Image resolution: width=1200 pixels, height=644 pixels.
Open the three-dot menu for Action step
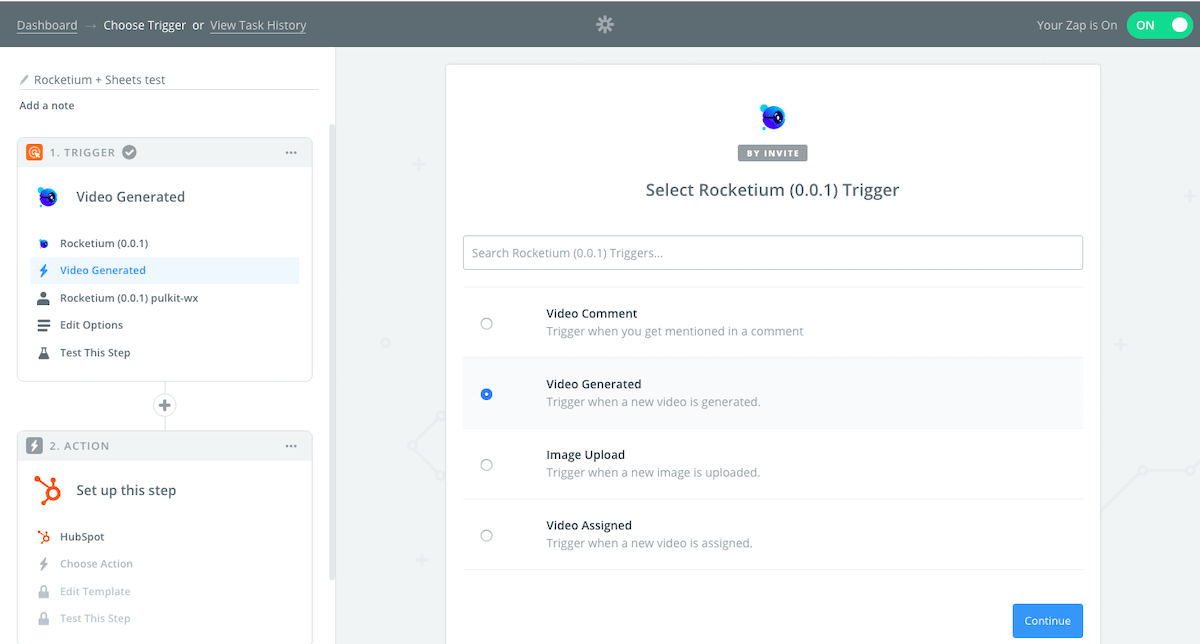291,446
